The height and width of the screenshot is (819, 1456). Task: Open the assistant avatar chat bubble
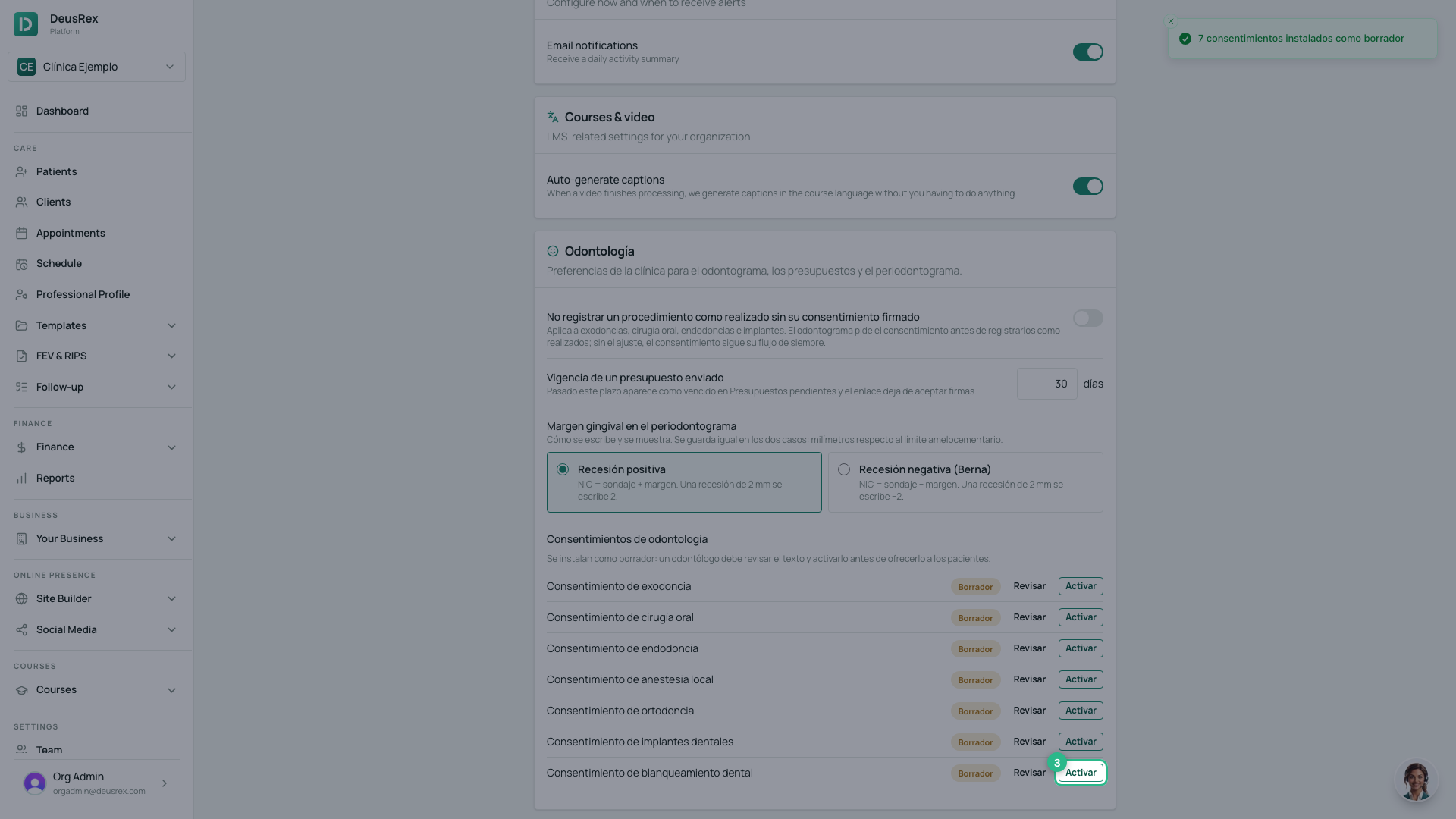tap(1416, 780)
